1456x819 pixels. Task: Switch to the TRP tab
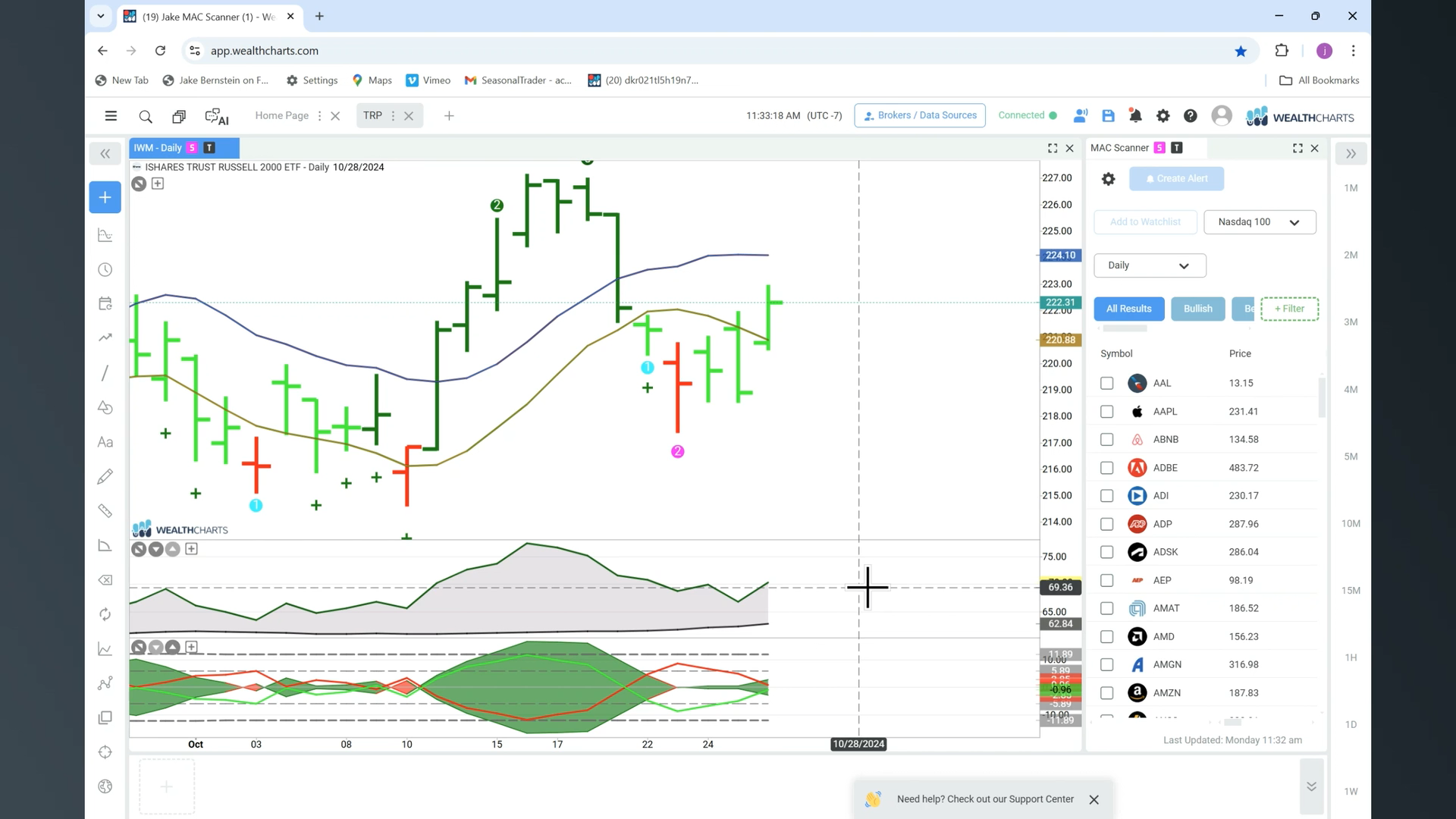tap(372, 115)
